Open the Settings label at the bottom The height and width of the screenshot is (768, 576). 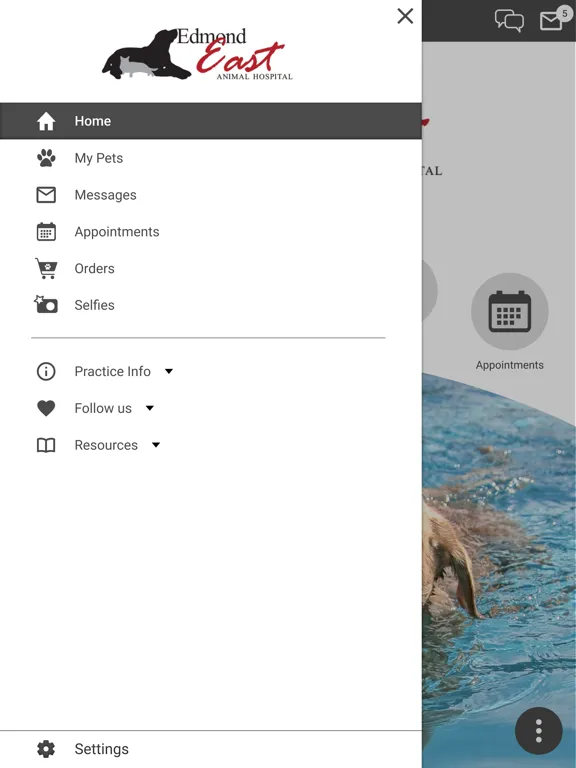coord(101,749)
